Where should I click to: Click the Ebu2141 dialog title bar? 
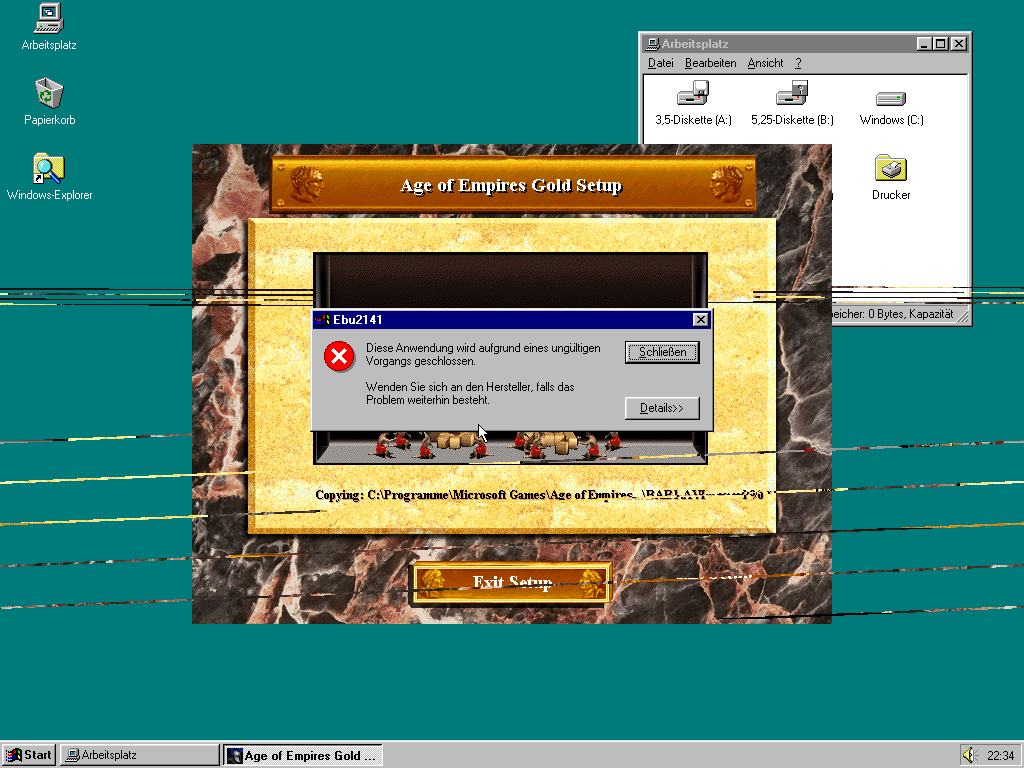511,319
